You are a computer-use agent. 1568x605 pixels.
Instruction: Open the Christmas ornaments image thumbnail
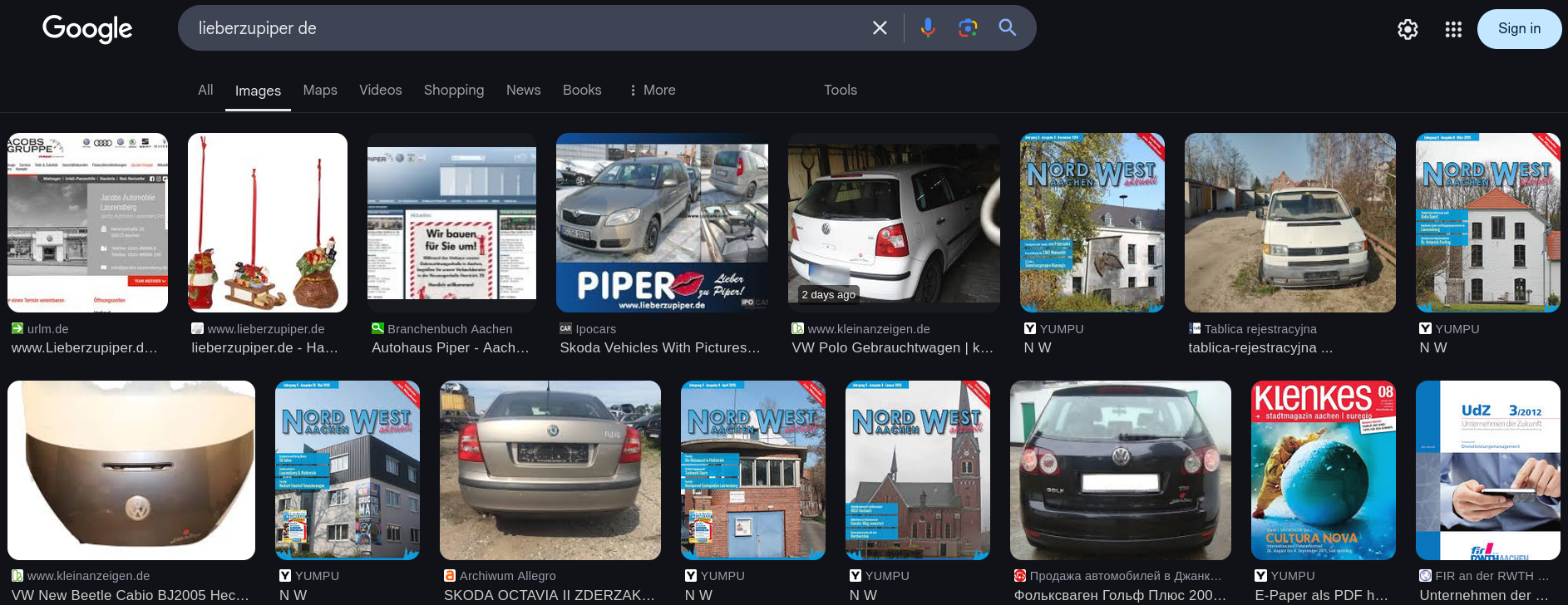pyautogui.click(x=267, y=223)
